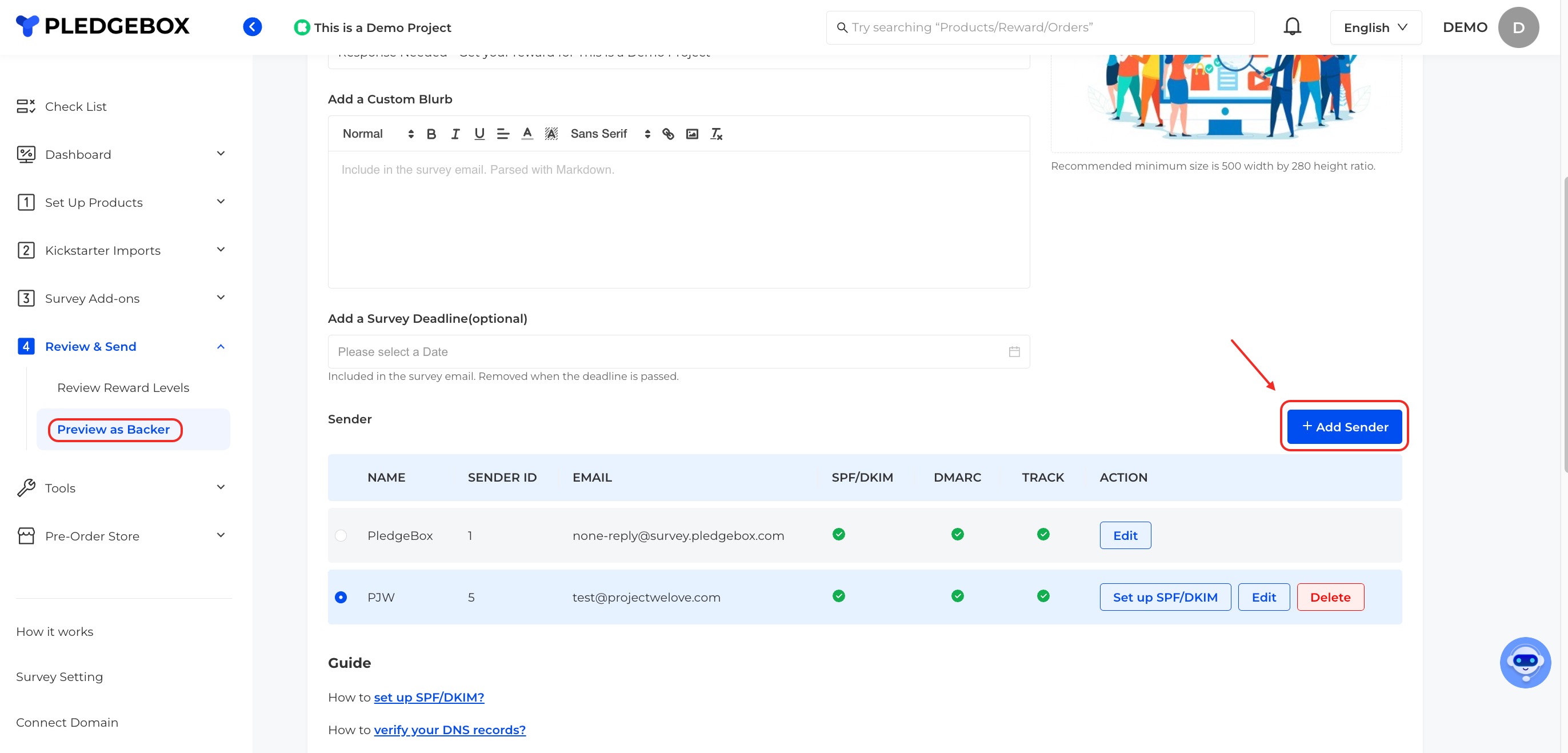Select the PledgeBox sender radio button
The image size is (1568, 753).
coord(340,536)
